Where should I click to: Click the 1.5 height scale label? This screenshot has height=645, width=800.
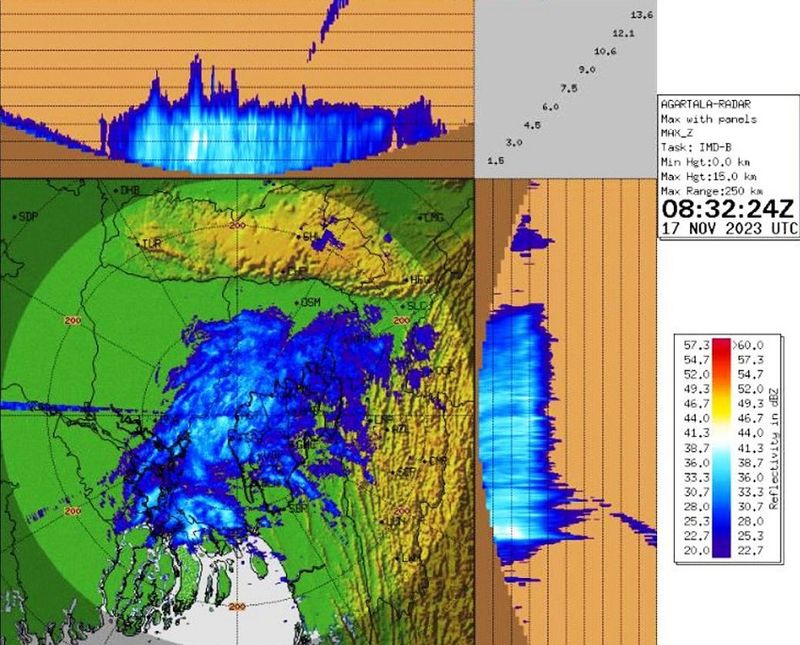coord(494,160)
